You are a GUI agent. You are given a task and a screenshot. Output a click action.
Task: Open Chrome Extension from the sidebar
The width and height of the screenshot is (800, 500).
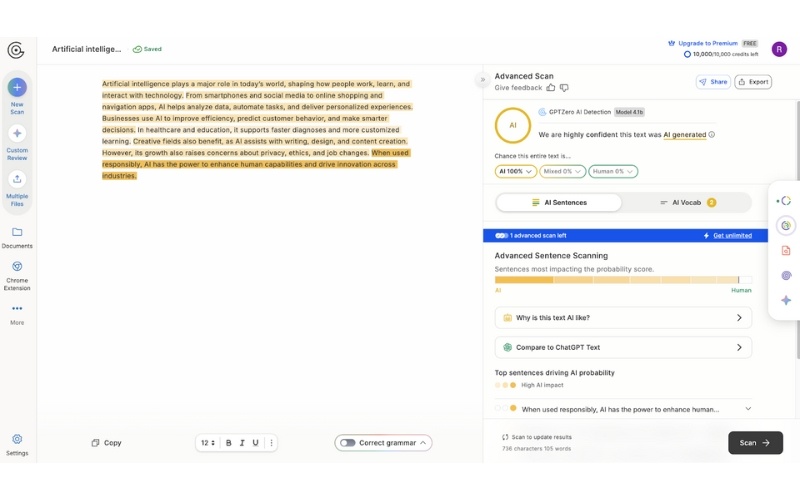coord(17,276)
